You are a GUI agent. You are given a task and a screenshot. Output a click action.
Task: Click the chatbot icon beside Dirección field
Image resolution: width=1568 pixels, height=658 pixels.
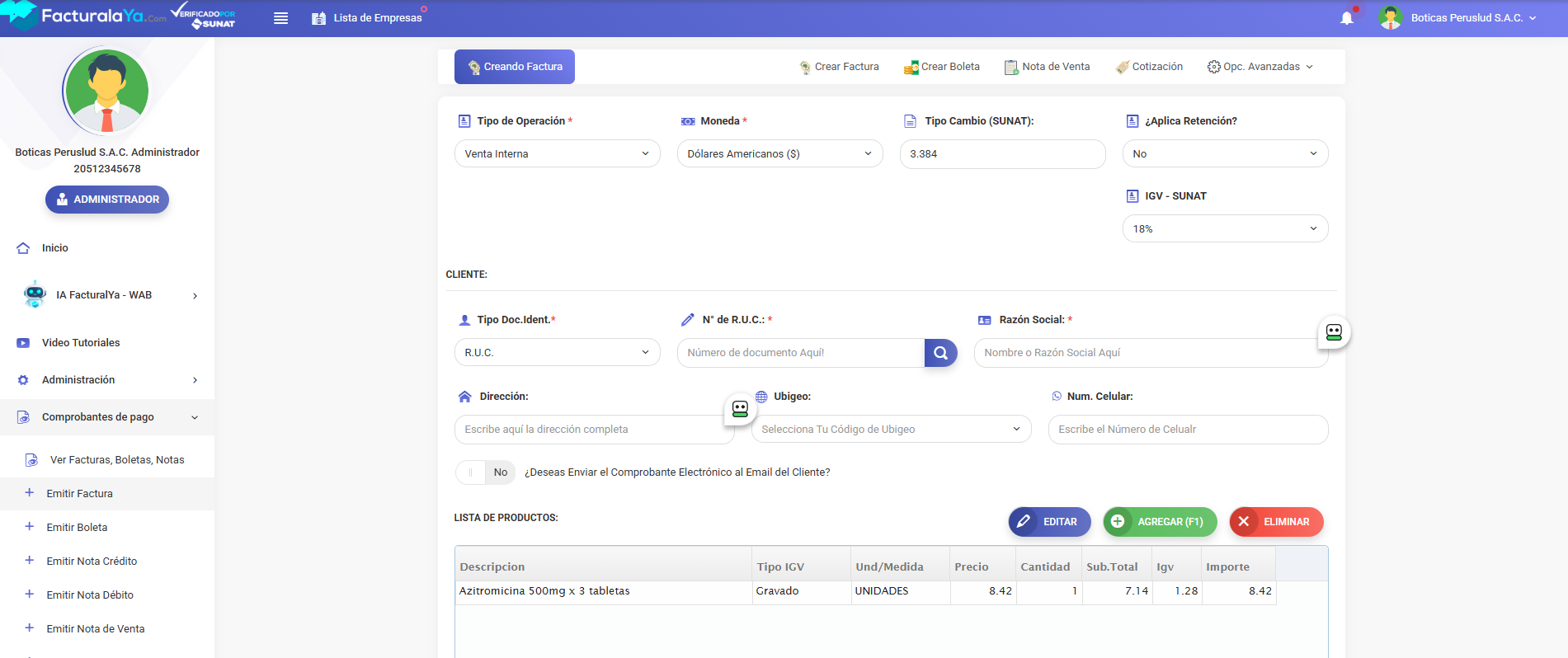pyautogui.click(x=740, y=409)
